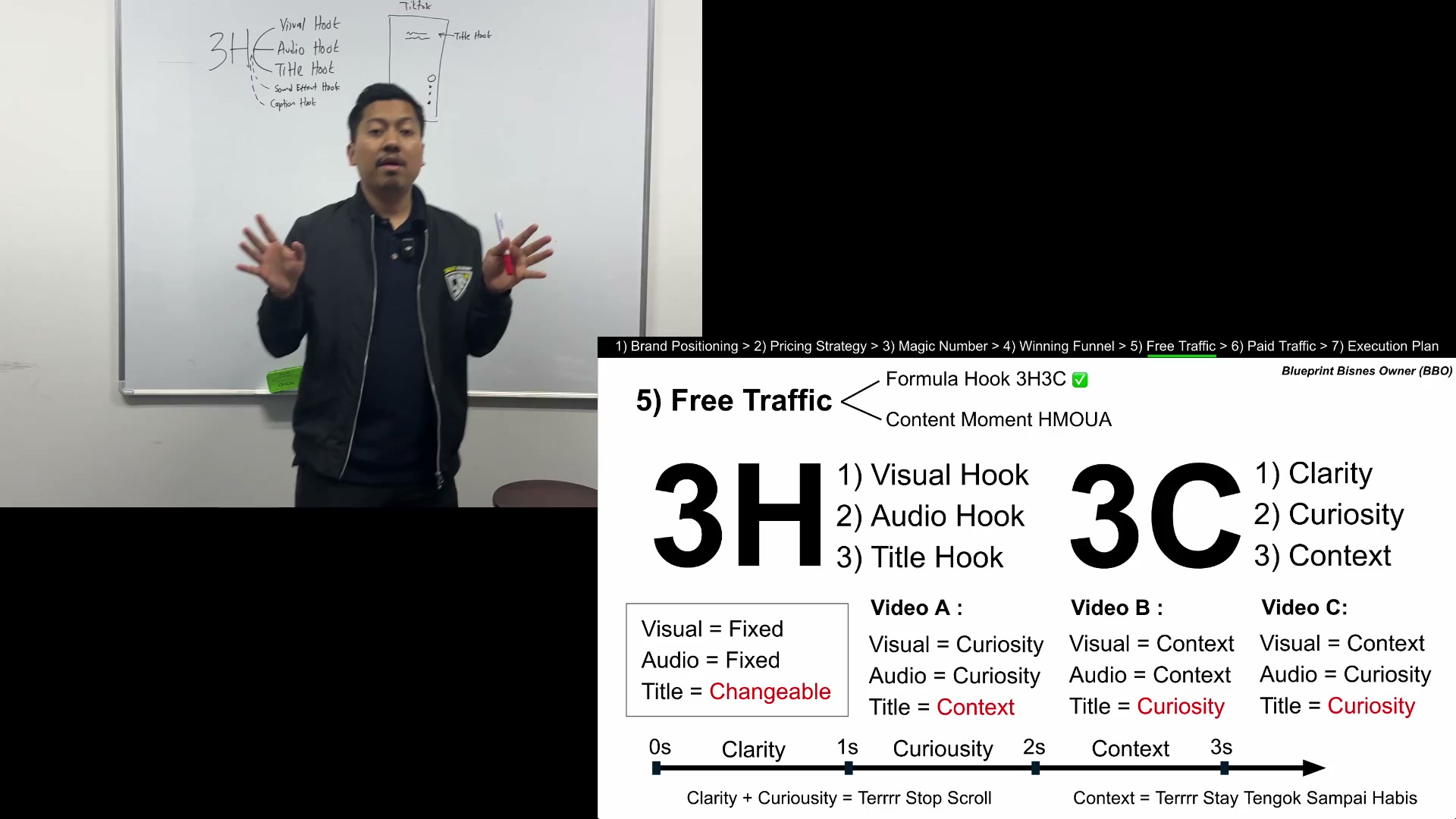Click 'Clarity + Curiousity = Terrrr Stop Scroll' caption
This screenshot has height=819, width=1456.
(839, 799)
